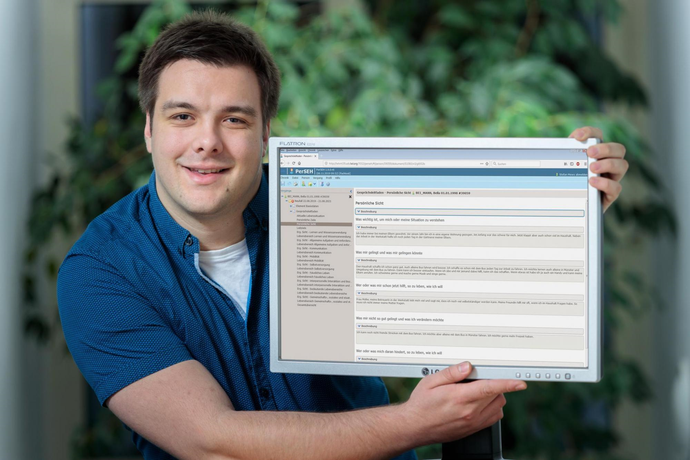690x460 pixels.
Task: Open 'Leitziele' in the navigation tree
Action: click(301, 228)
